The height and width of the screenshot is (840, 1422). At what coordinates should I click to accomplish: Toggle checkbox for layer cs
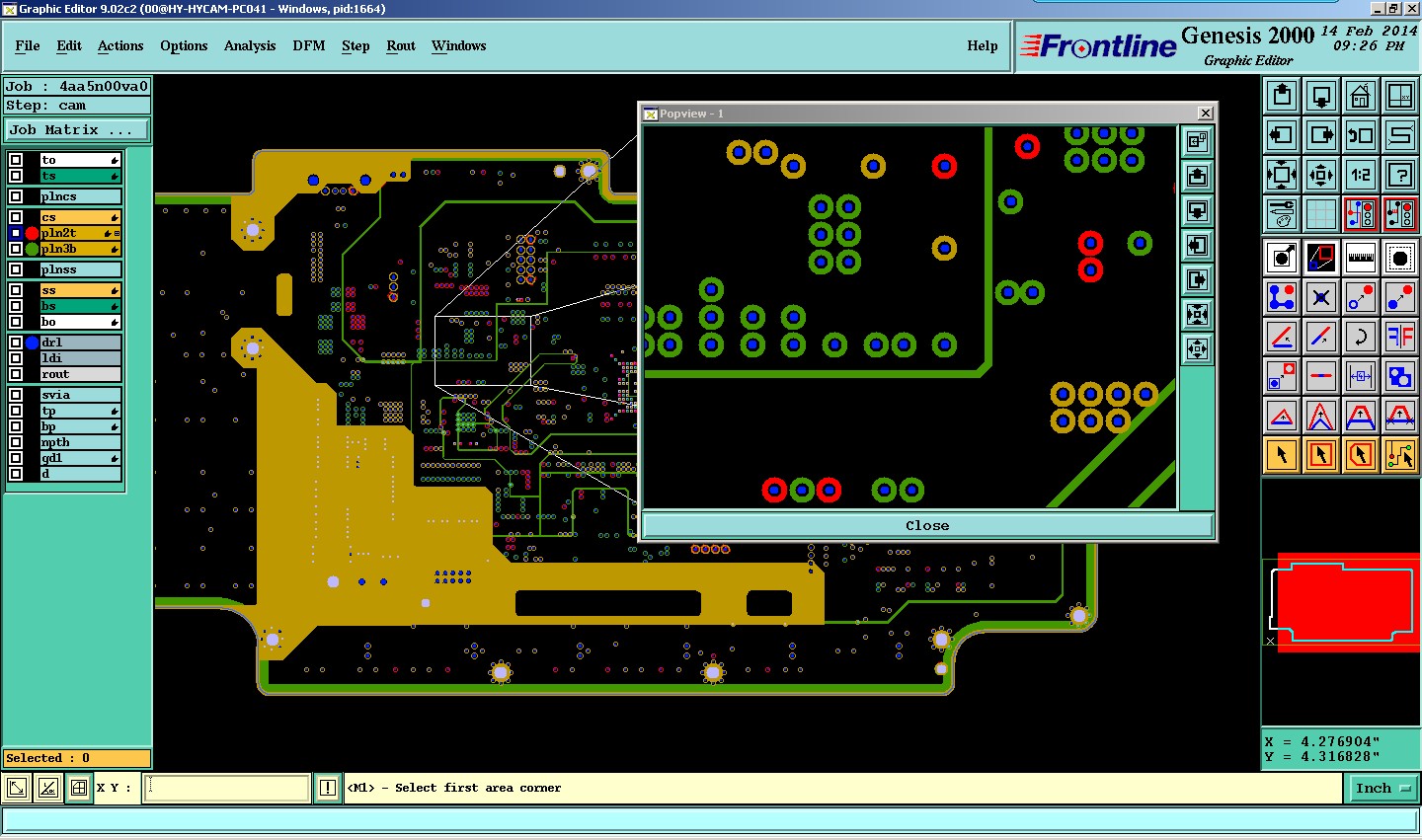[x=16, y=217]
